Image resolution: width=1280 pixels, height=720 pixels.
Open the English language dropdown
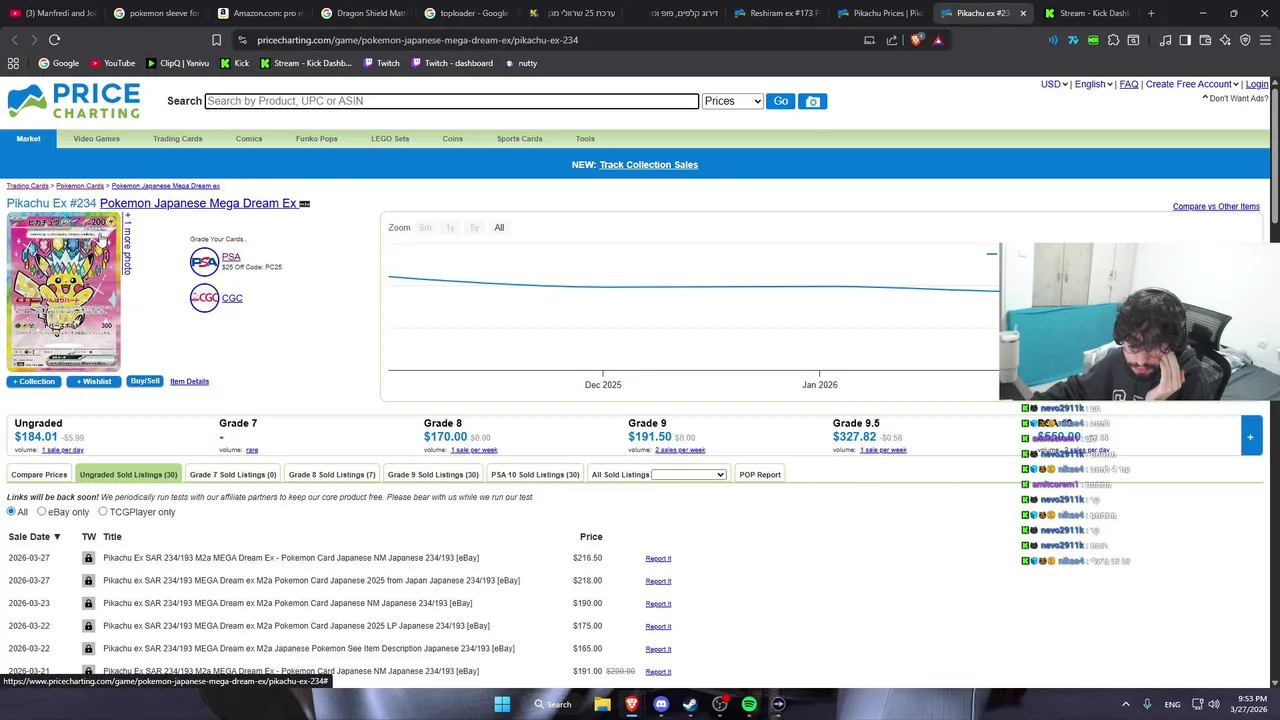(x=1093, y=84)
